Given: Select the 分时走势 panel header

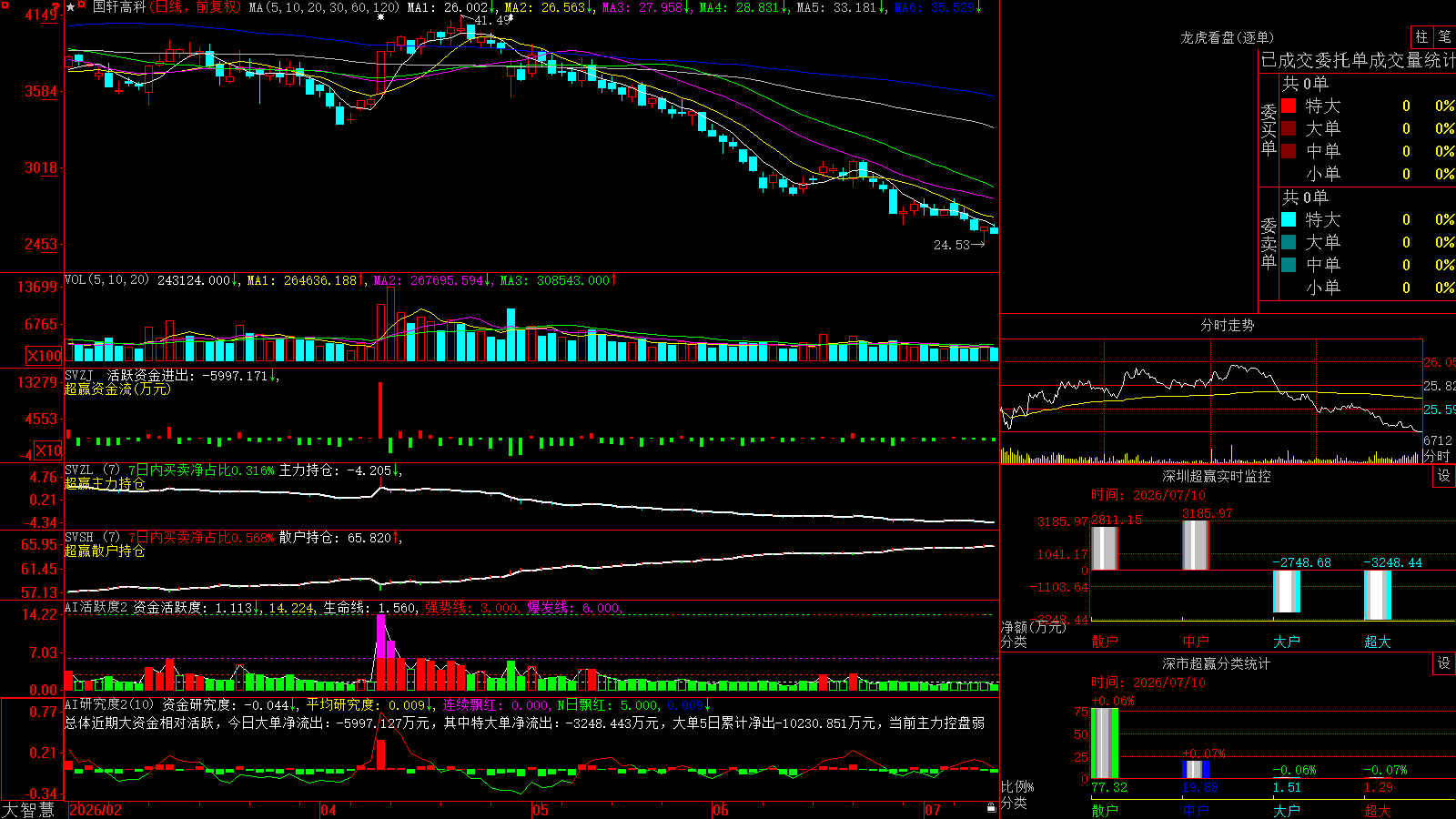Looking at the screenshot, I should point(1227,325).
